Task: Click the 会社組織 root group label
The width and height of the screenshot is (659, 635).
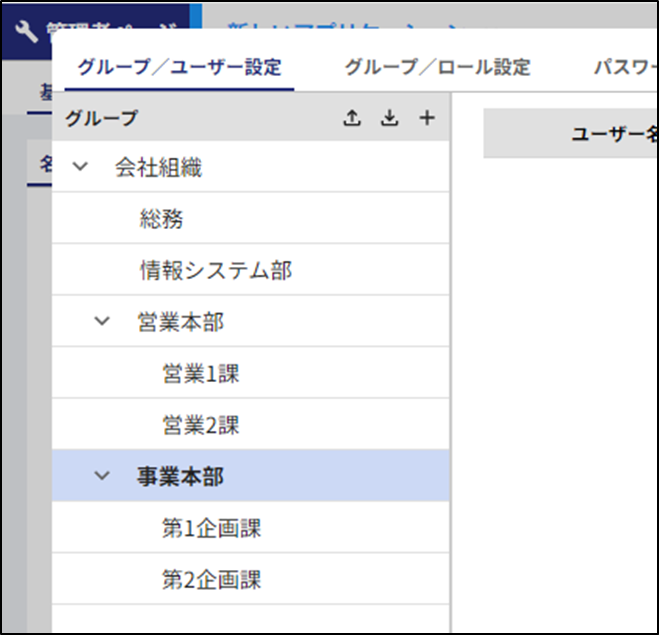Action: (x=158, y=168)
